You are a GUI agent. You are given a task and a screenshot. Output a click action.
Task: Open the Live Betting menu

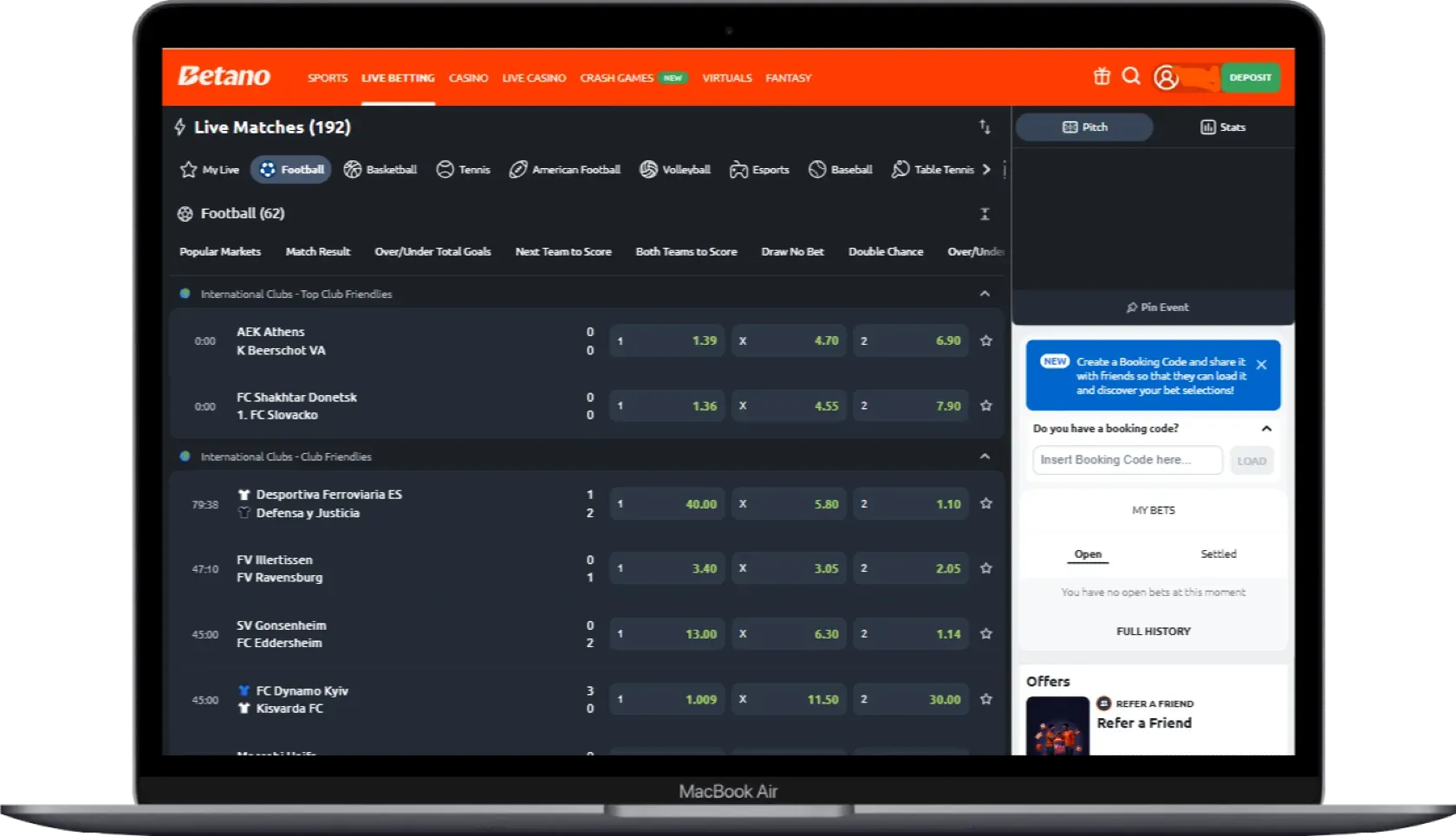click(398, 78)
